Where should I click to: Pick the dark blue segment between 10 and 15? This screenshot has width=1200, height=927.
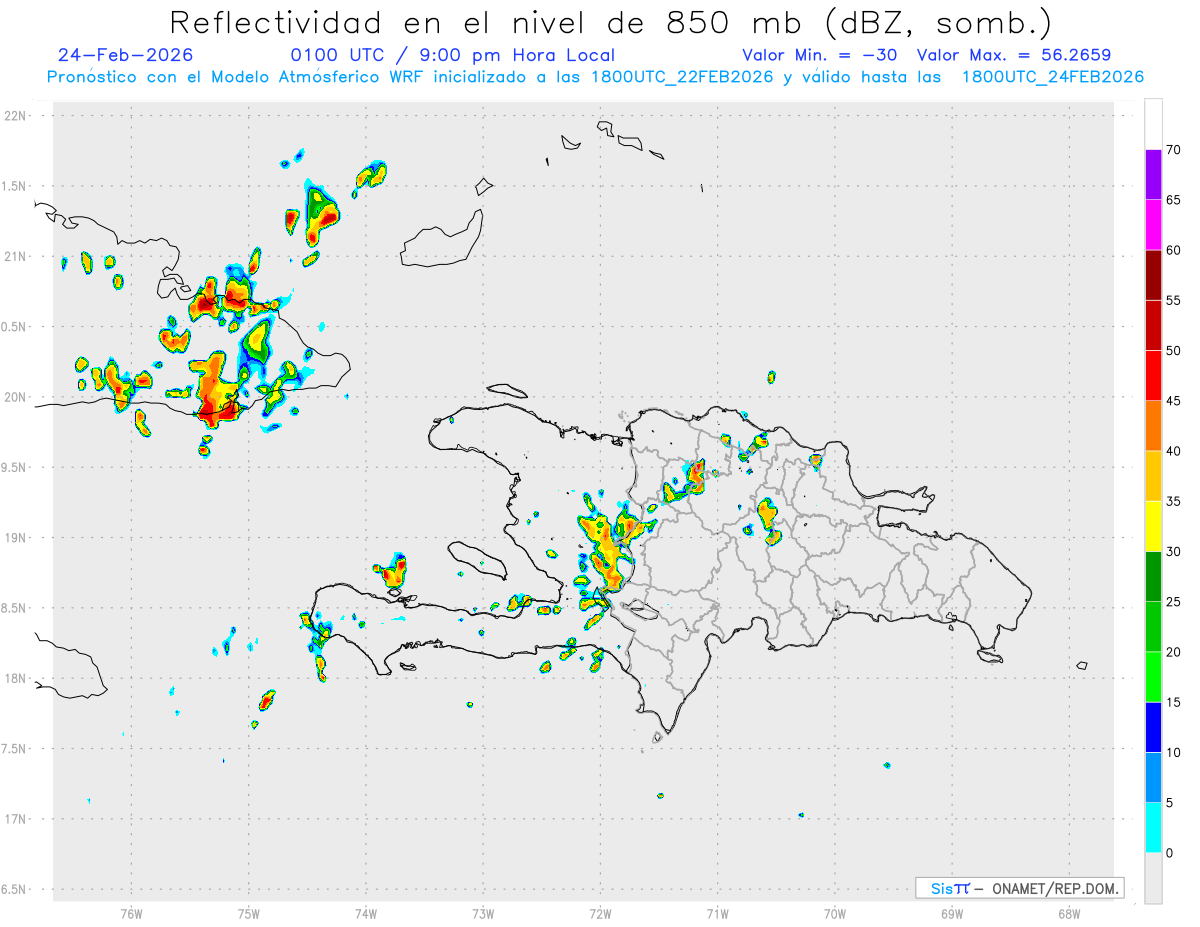(1153, 727)
